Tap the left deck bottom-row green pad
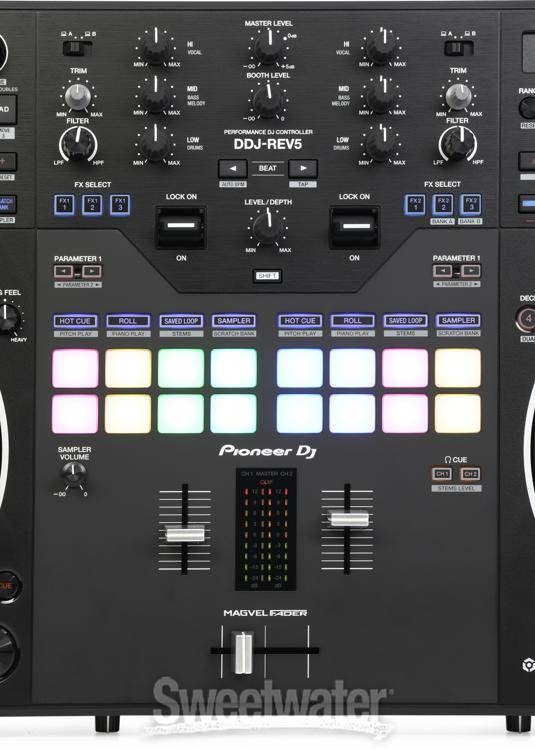 coord(181,414)
